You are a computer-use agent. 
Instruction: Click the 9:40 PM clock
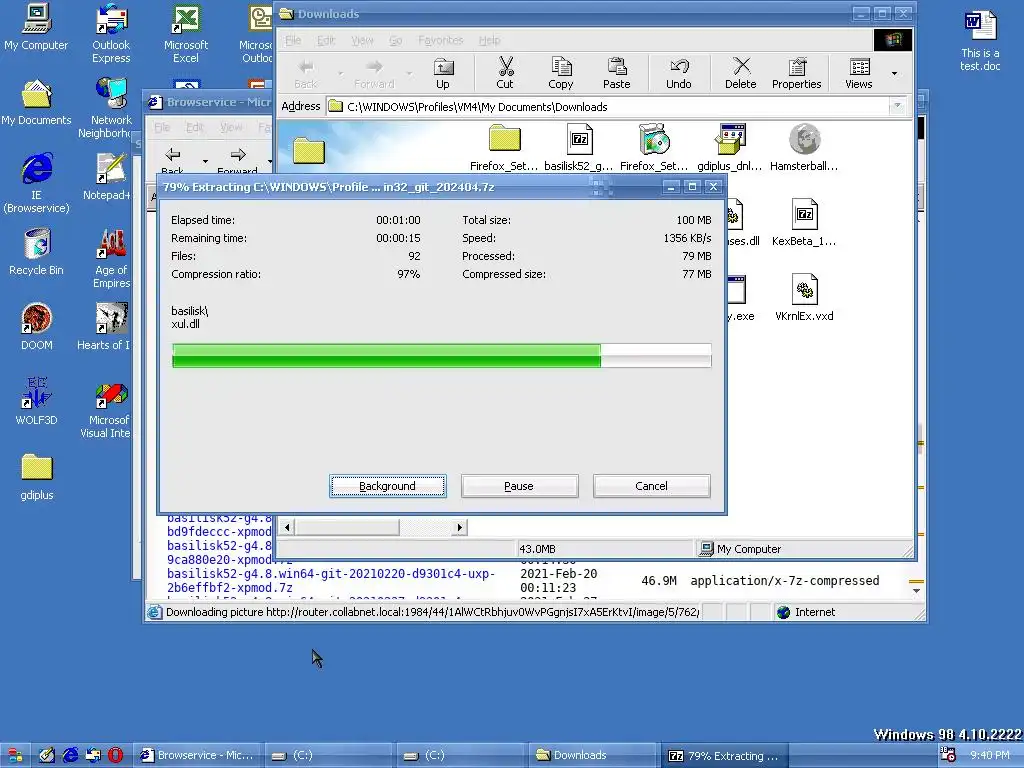[x=989, y=756]
